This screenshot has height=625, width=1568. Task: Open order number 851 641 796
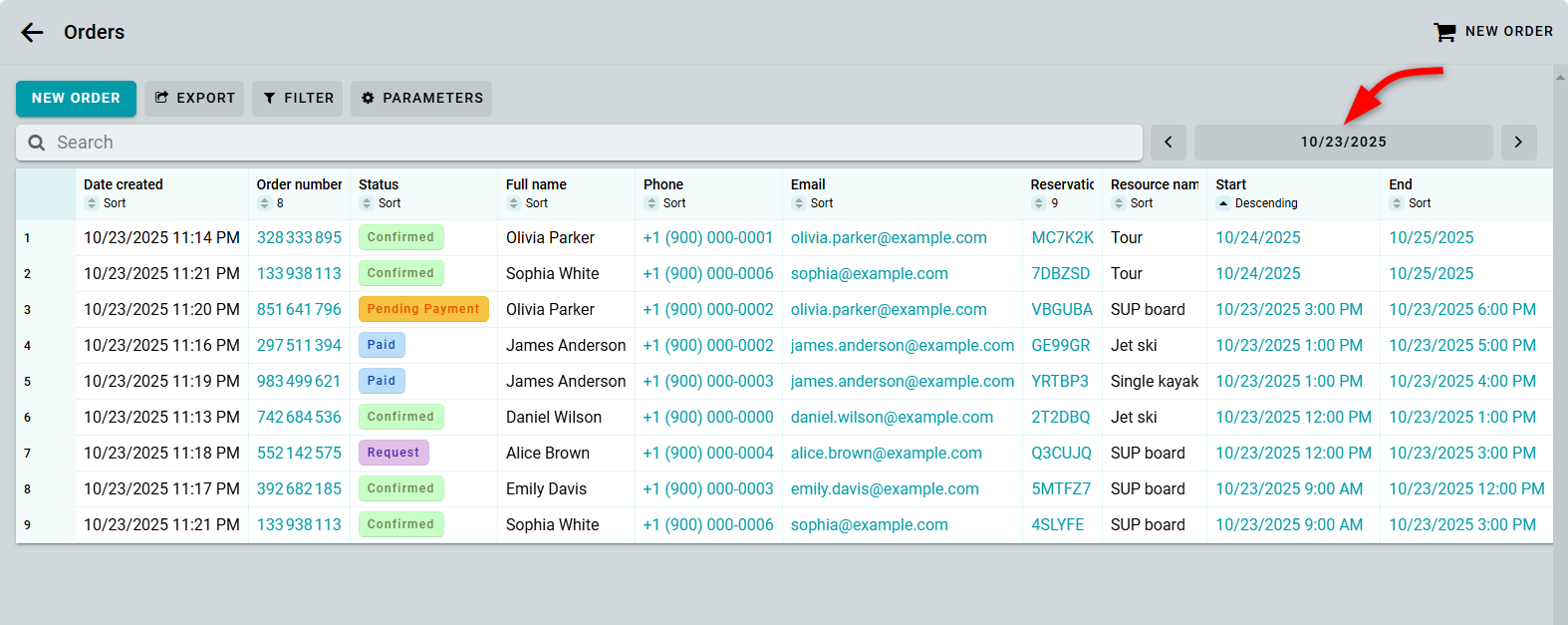pyautogui.click(x=299, y=309)
